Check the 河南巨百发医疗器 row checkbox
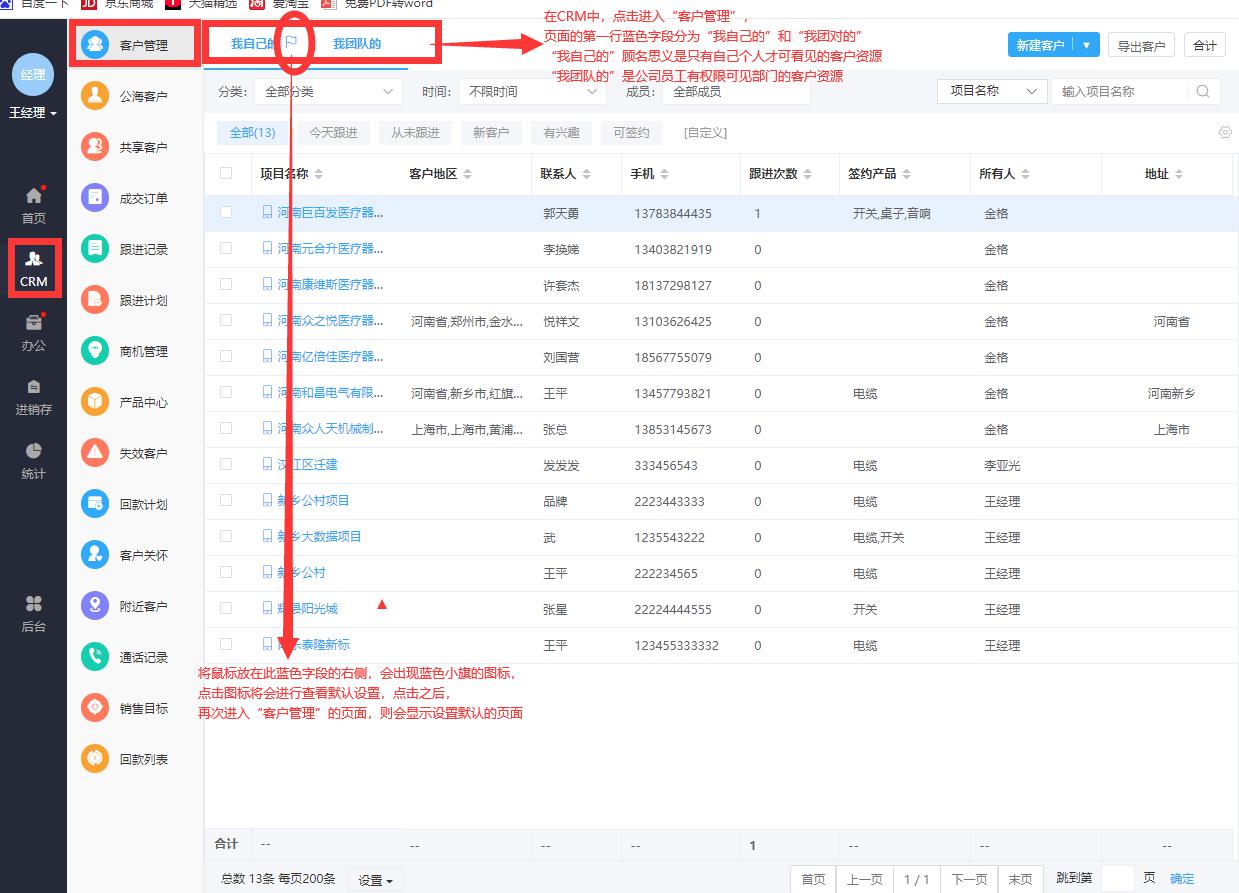The height and width of the screenshot is (893, 1239). pyautogui.click(x=226, y=212)
